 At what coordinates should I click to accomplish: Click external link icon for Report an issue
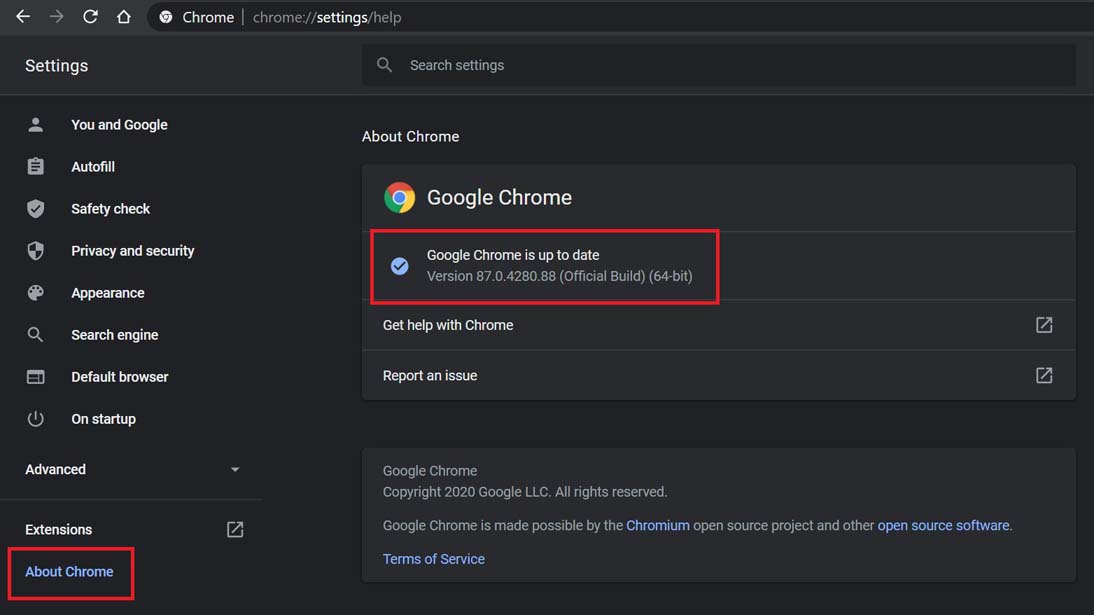(1044, 375)
